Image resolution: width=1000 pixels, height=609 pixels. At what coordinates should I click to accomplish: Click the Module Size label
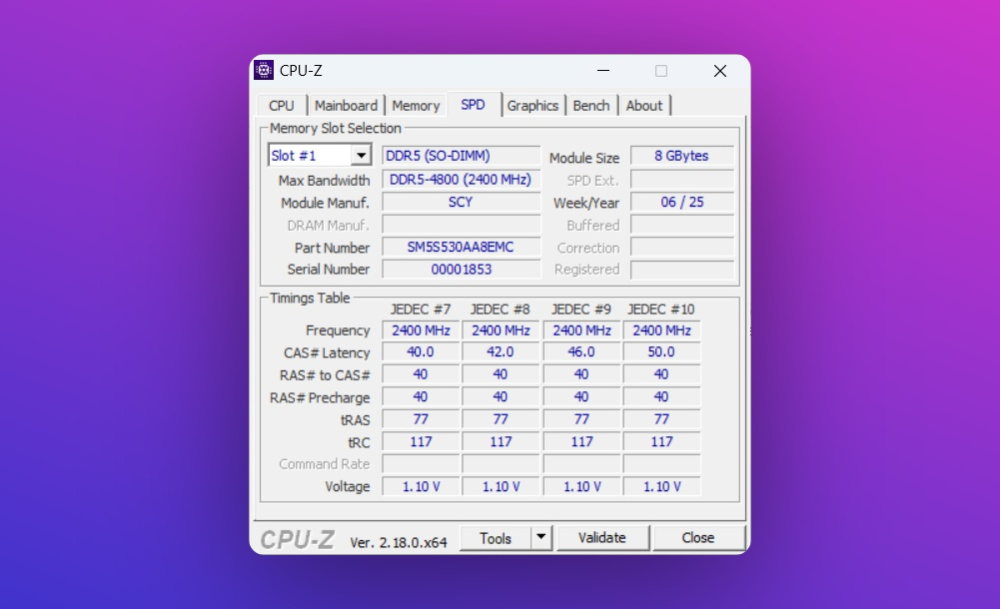(584, 158)
